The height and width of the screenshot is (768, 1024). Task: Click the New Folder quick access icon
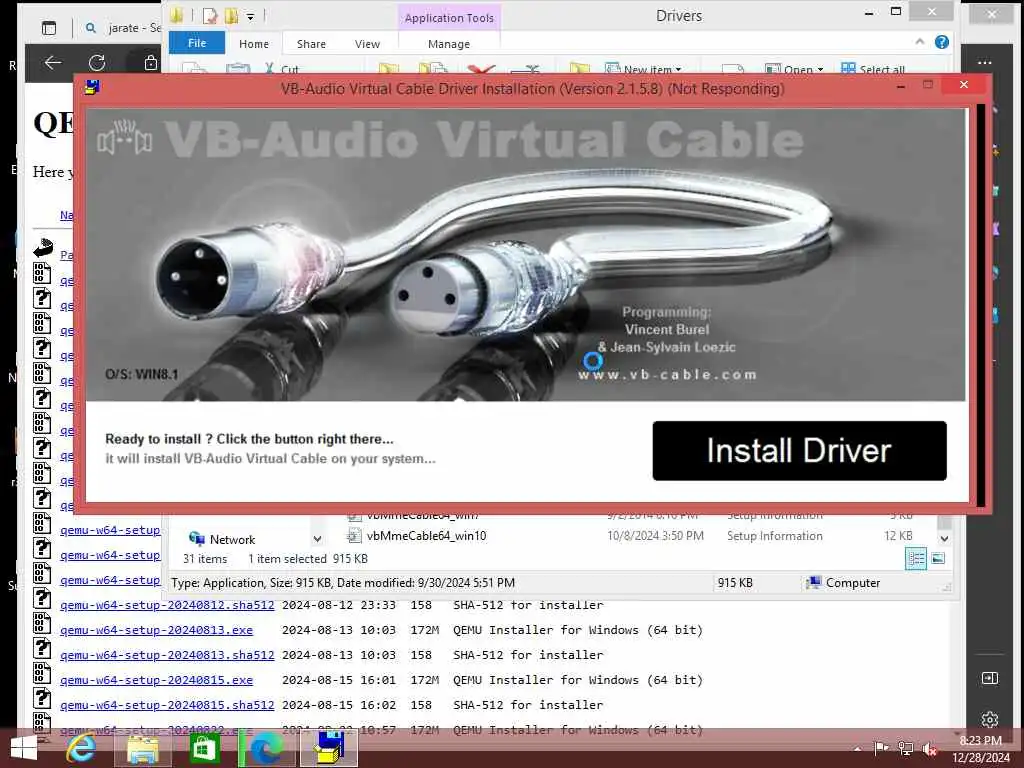pyautogui.click(x=231, y=16)
